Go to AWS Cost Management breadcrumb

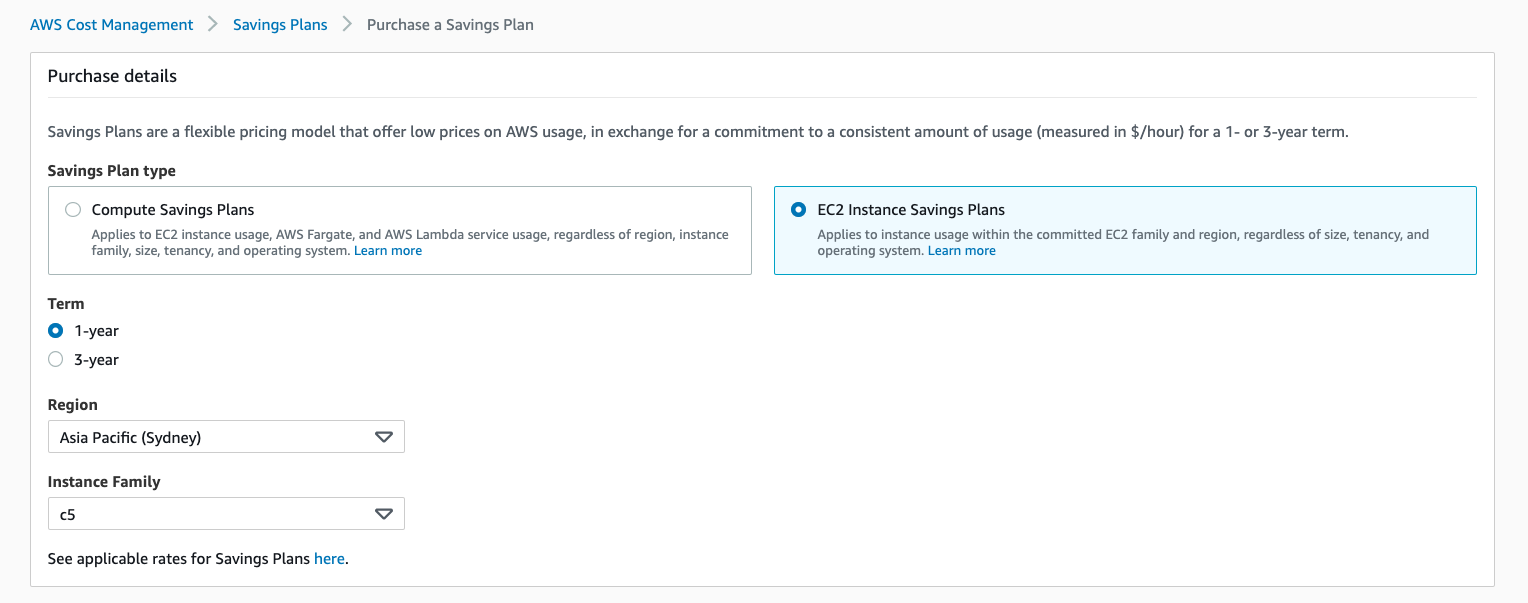(x=111, y=25)
